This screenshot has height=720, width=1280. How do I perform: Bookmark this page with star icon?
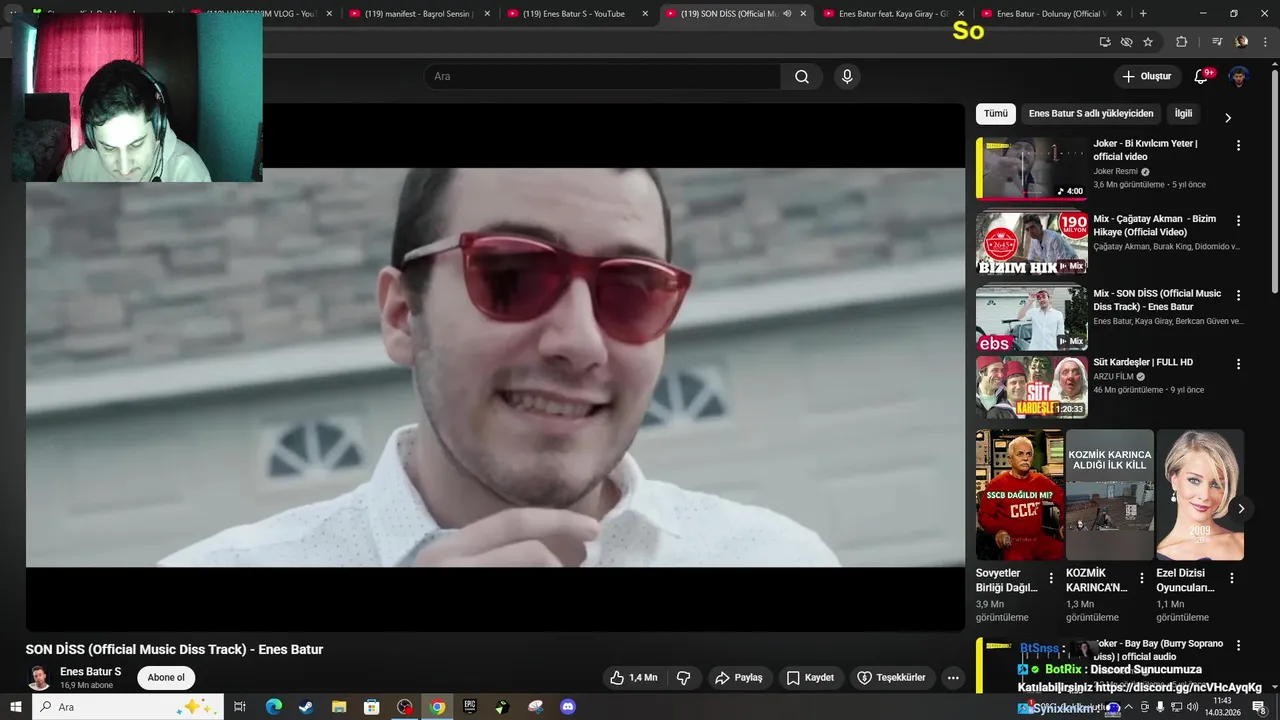tap(1148, 42)
